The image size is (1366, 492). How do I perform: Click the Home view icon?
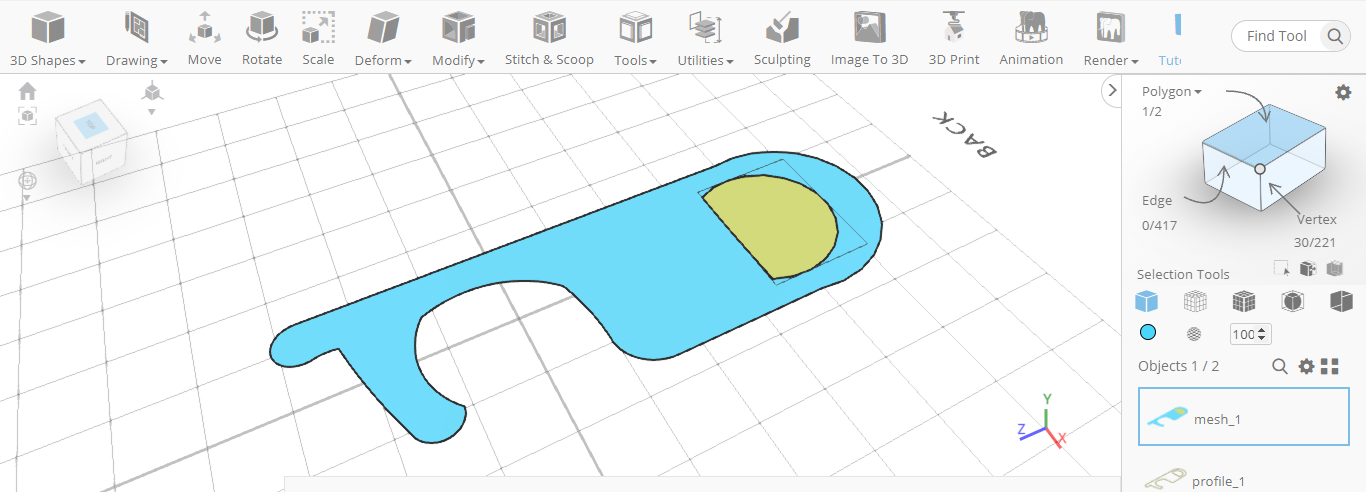coord(27,92)
